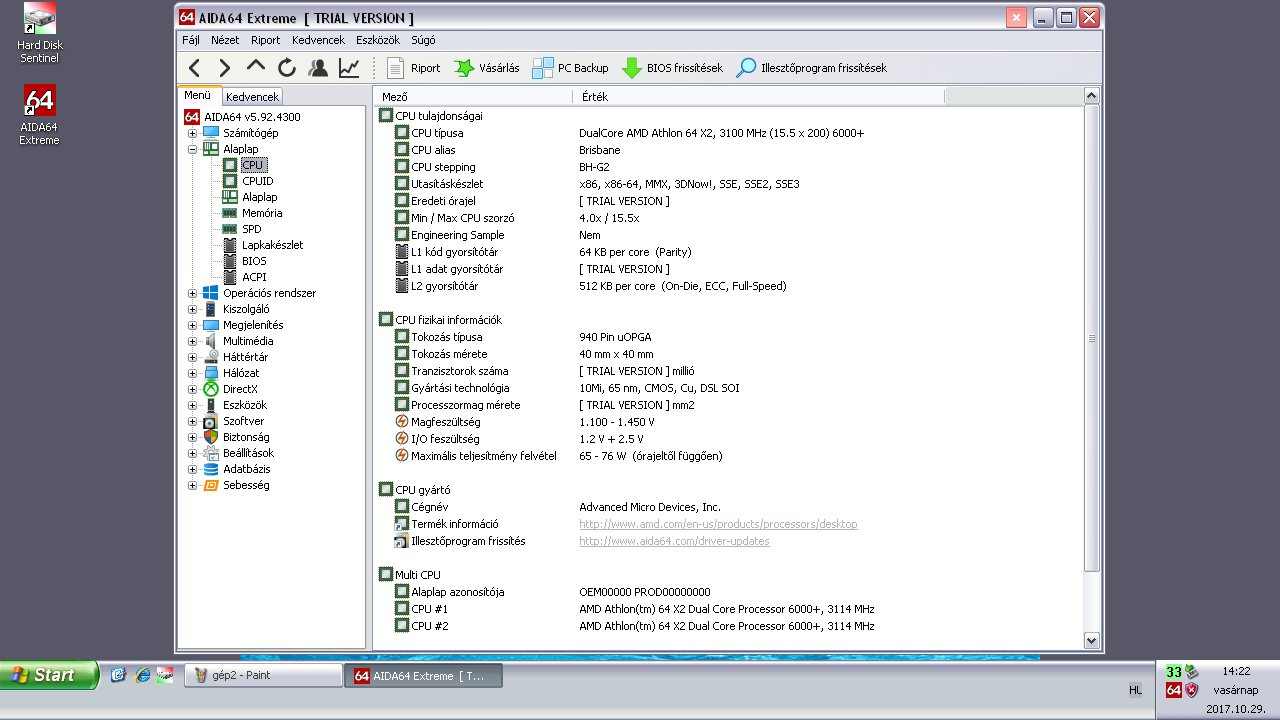1280x720 pixels.
Task: Select Lapkakészlet in the tree
Action: pyautogui.click(x=272, y=245)
